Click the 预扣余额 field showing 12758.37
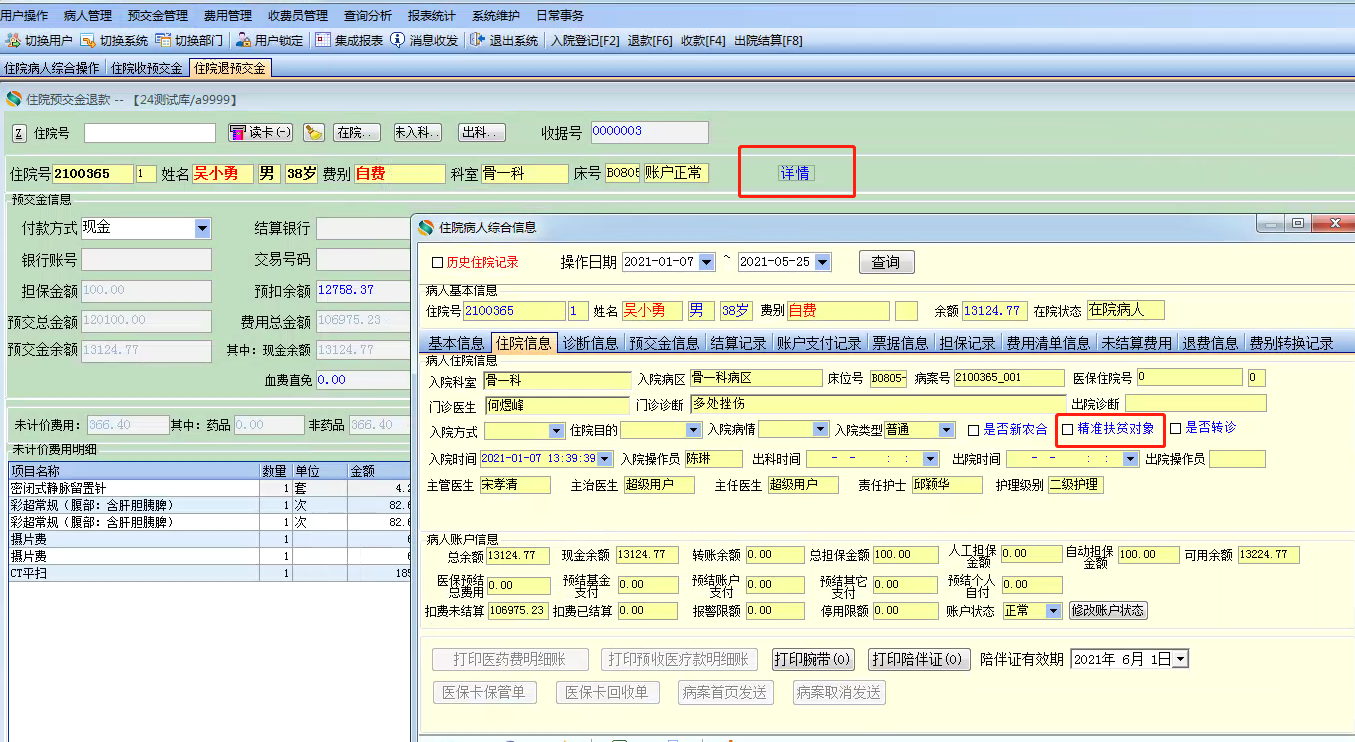The image size is (1355, 742). 364,290
